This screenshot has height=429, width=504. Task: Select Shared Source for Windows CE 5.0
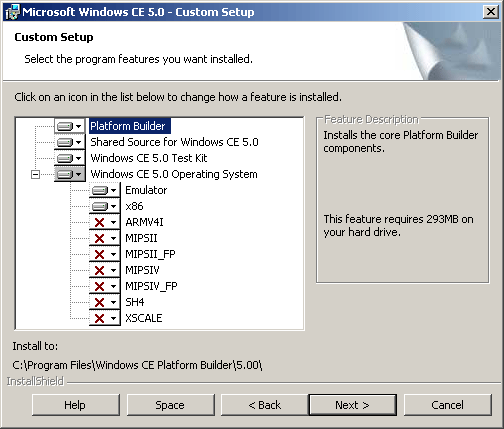tap(174, 142)
